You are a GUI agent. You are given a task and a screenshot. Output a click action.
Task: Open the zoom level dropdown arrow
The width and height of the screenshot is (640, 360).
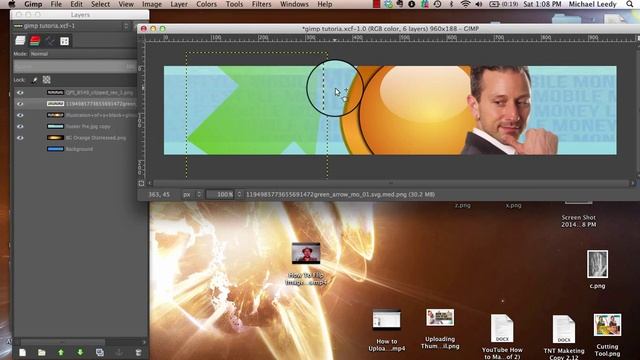[239, 195]
